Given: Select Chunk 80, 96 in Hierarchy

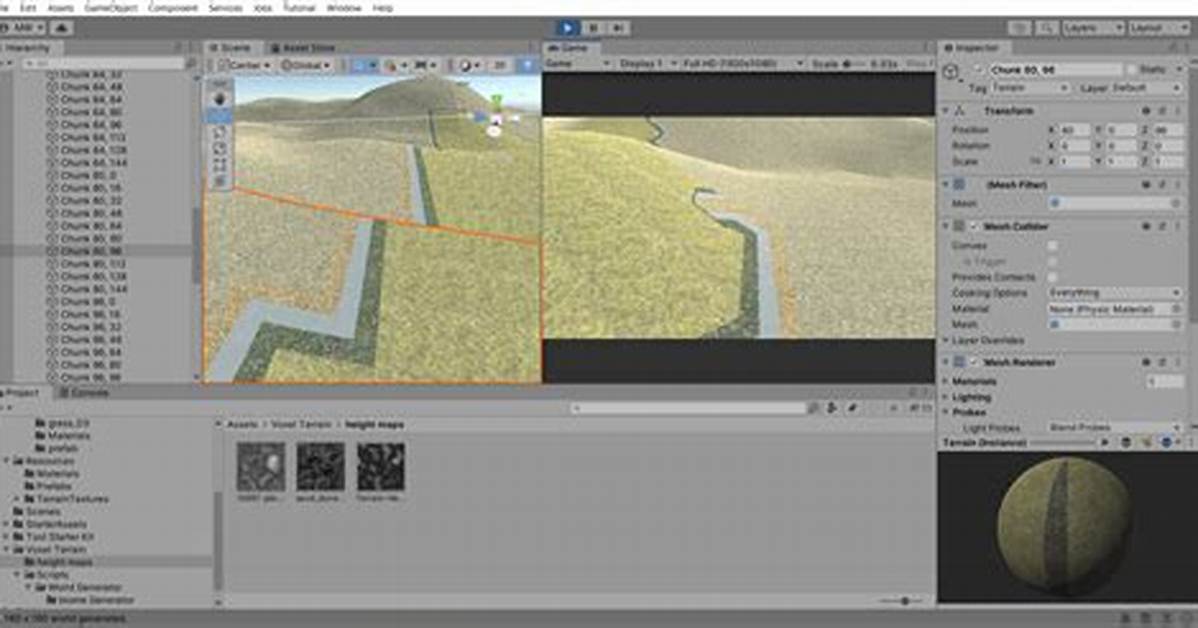Looking at the screenshot, I should pos(92,251).
